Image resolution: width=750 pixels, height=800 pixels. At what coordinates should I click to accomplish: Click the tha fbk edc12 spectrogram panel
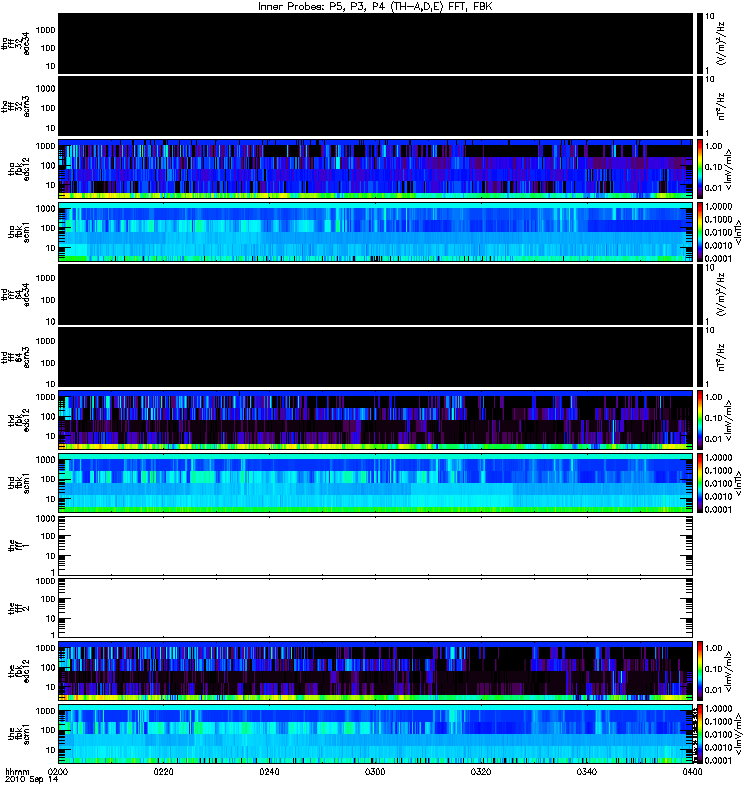coord(376,169)
